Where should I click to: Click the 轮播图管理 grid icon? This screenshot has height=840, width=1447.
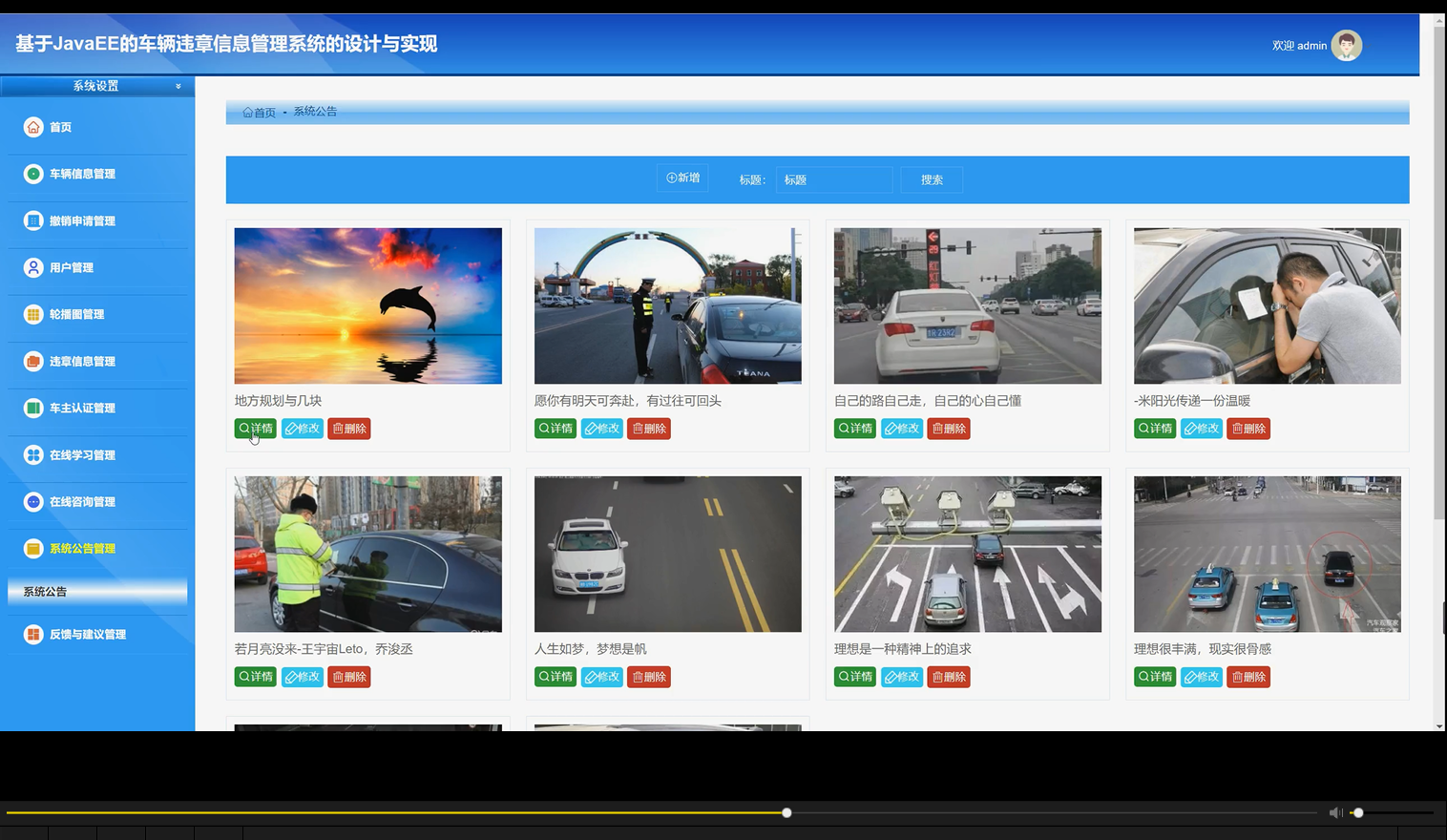pos(33,314)
